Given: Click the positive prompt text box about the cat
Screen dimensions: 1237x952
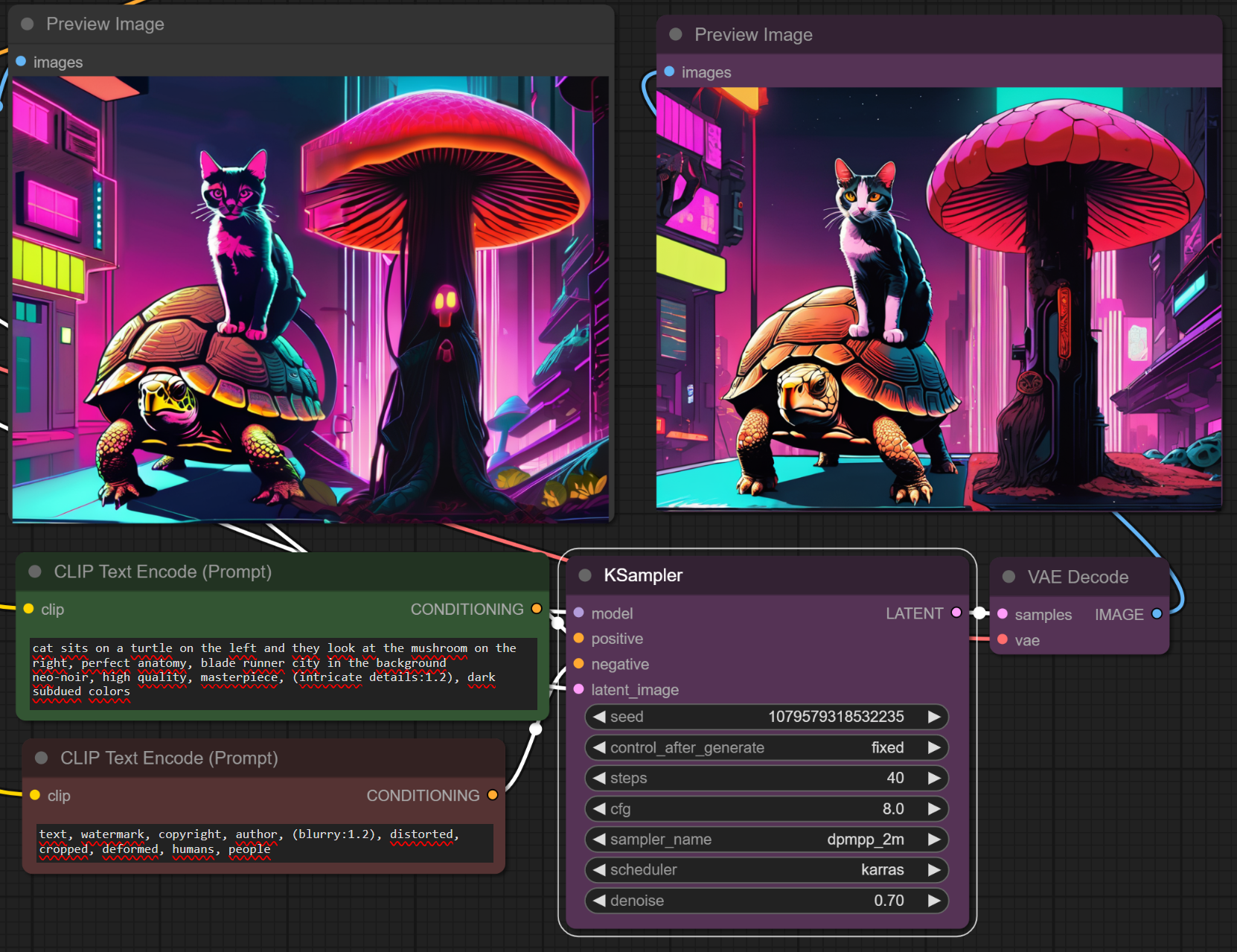Looking at the screenshot, I should [283, 670].
